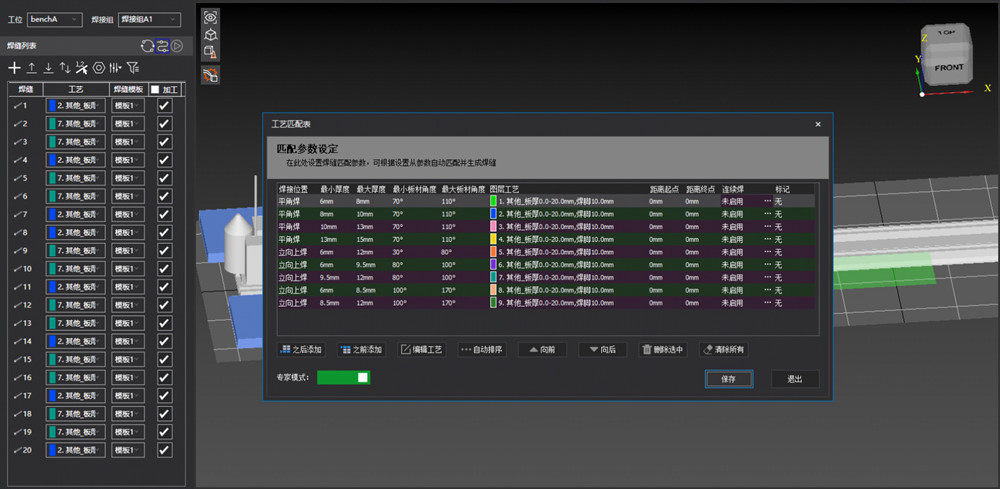Screen dimensions: 1000x489
Task: Open the 焊接组 焊接组A1 dropdown
Action: 149,19
